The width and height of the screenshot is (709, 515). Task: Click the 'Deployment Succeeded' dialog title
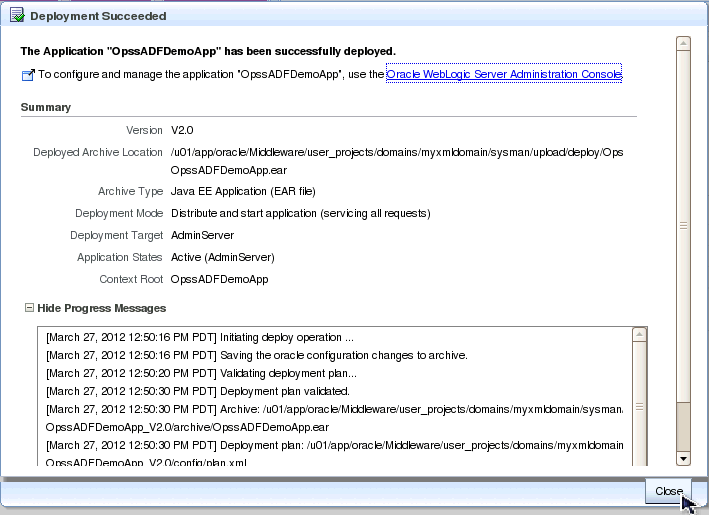click(98, 16)
